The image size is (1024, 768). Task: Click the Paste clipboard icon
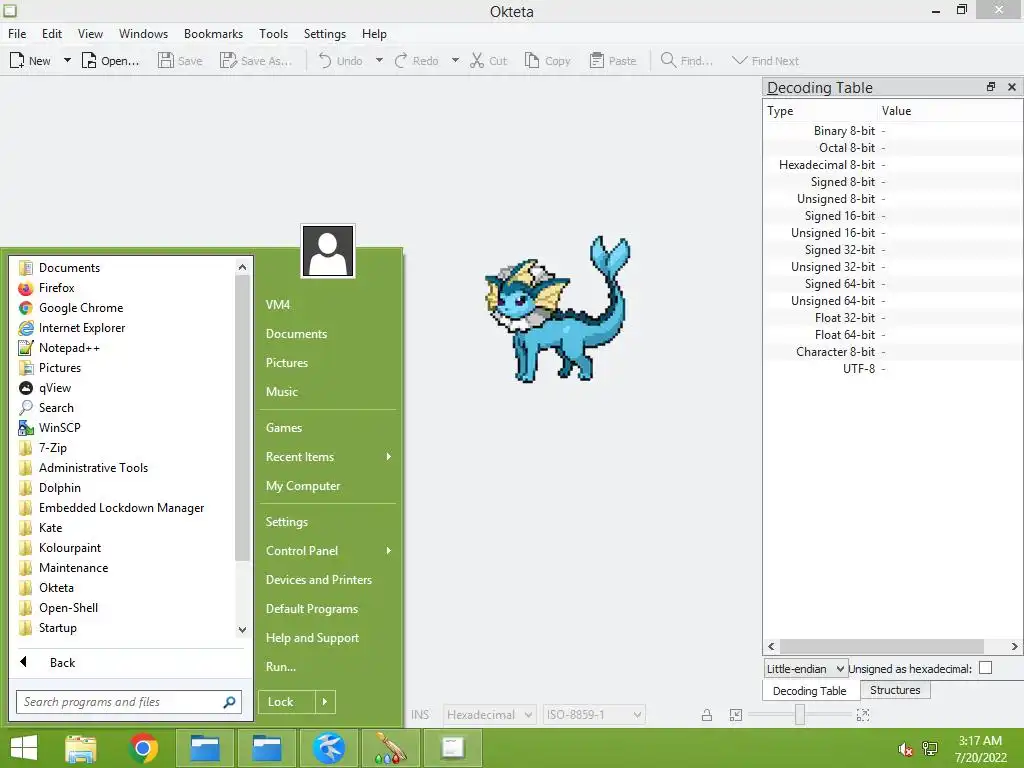(x=596, y=61)
